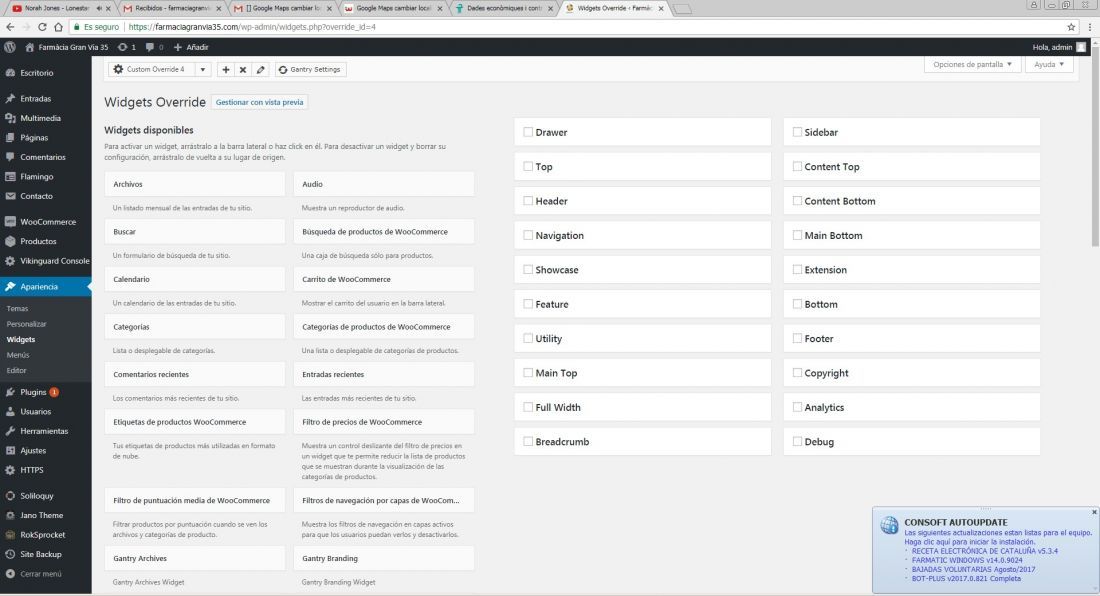Open Temas under Apariencia
Image resolution: width=1100 pixels, height=596 pixels.
(x=18, y=309)
